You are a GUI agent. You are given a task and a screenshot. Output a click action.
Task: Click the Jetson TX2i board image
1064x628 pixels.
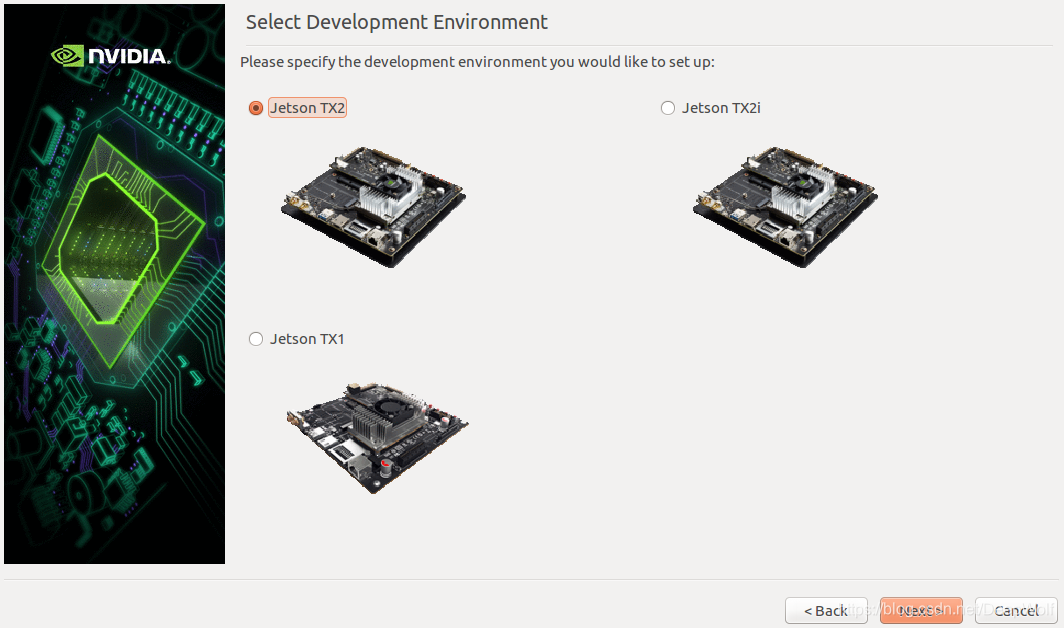[785, 206]
